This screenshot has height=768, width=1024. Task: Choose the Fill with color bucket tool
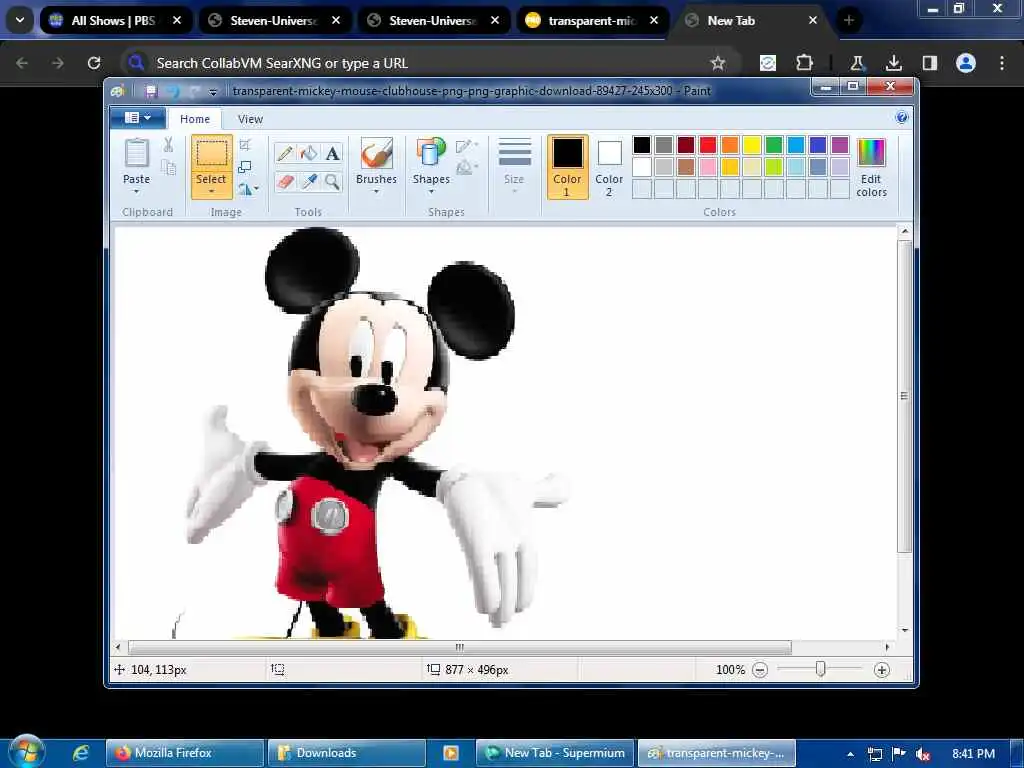point(308,153)
